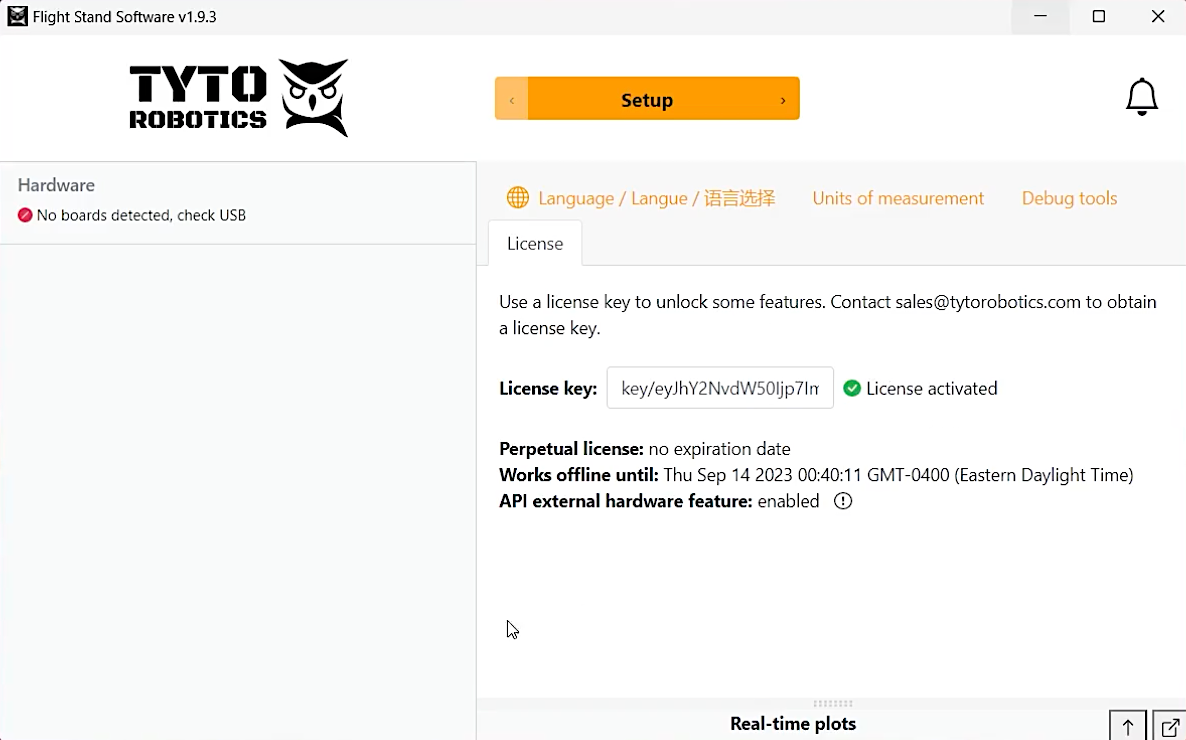This screenshot has height=740, width=1186.
Task: Pop out real-time plots in new window
Action: [1169, 727]
